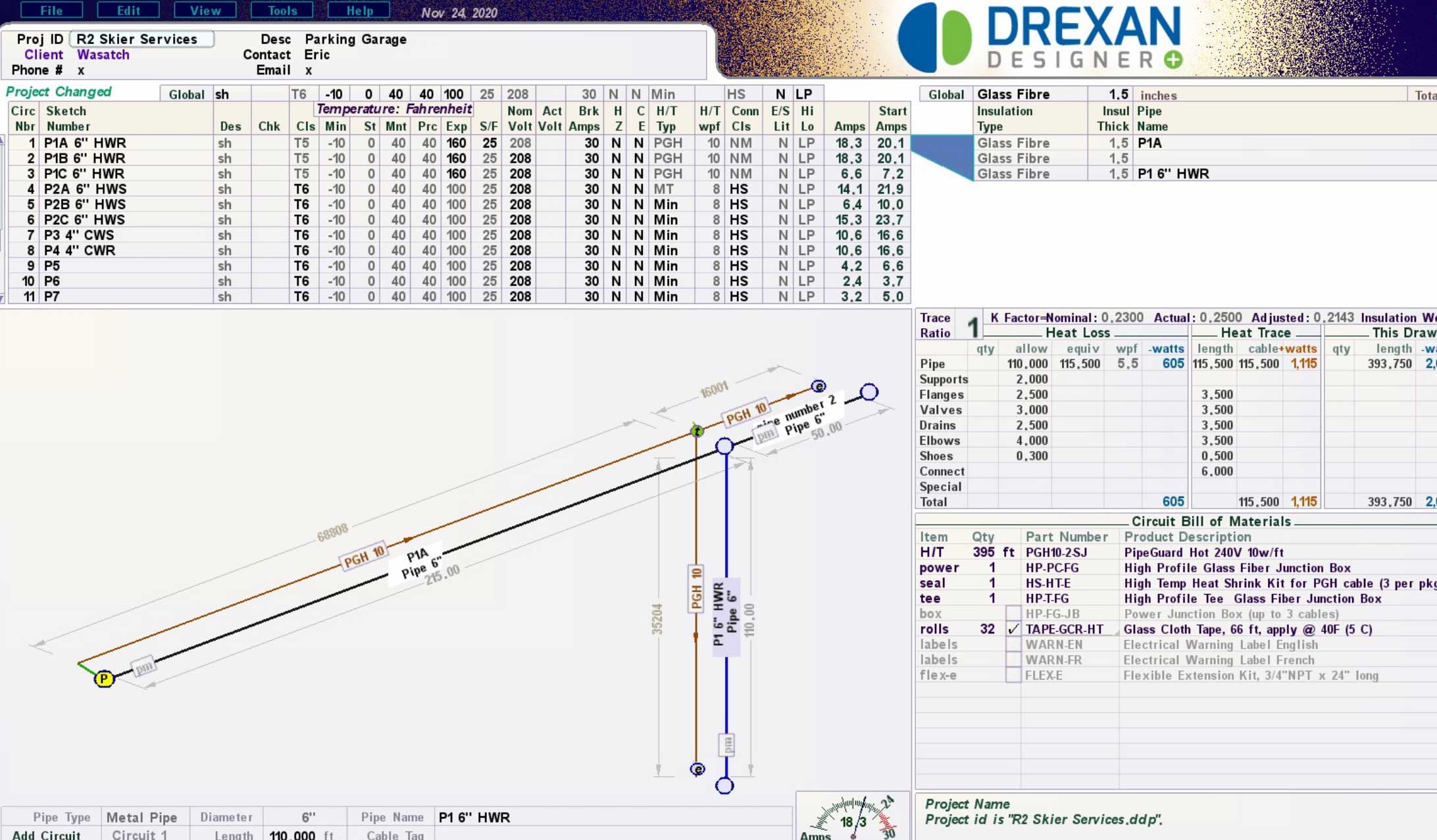Screen dimensions: 1437x840
Task: Open the File menu
Action: click(x=51, y=11)
